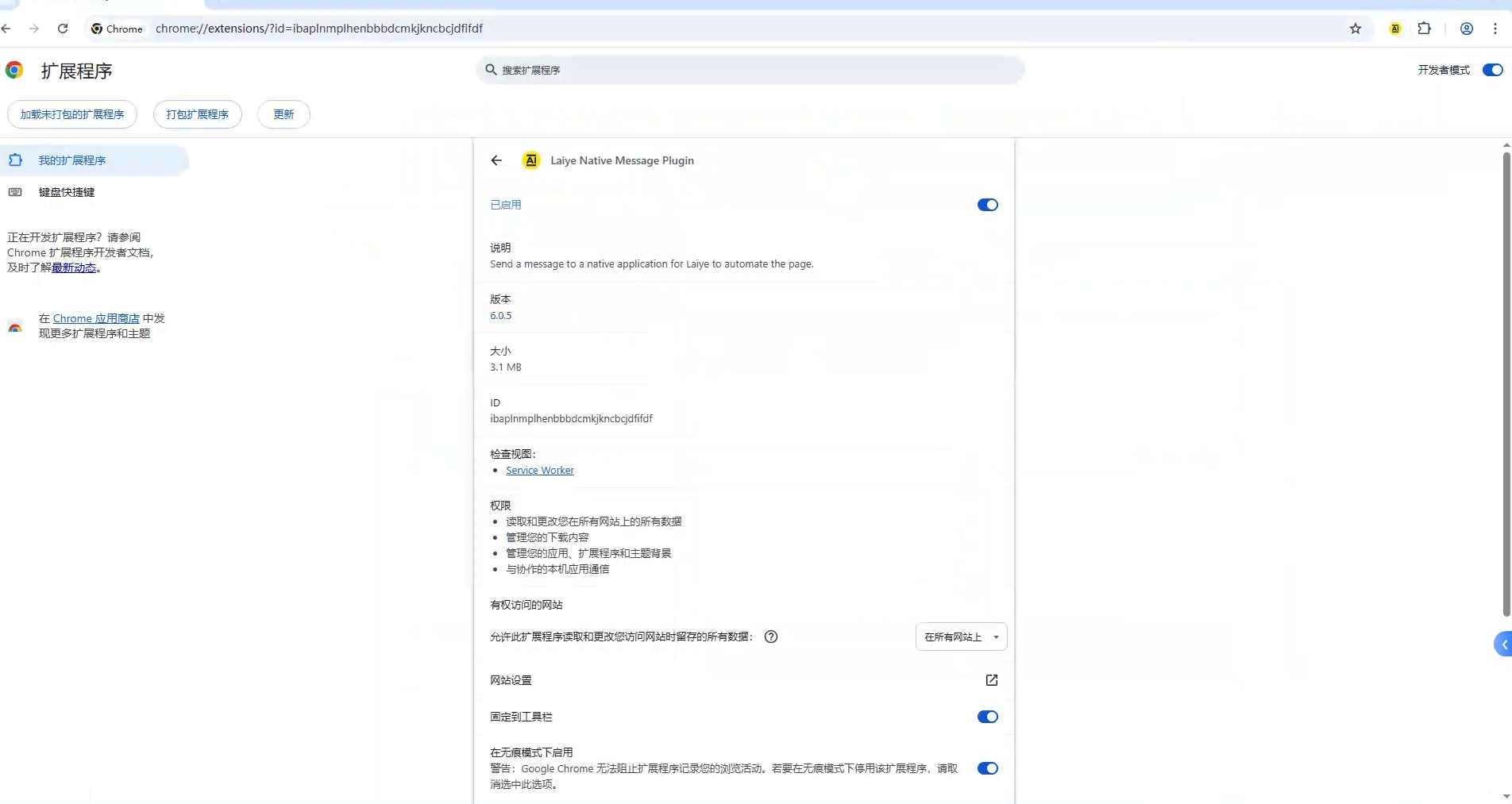Reload the page with the refresh icon
The height and width of the screenshot is (804, 1512).
click(x=63, y=29)
